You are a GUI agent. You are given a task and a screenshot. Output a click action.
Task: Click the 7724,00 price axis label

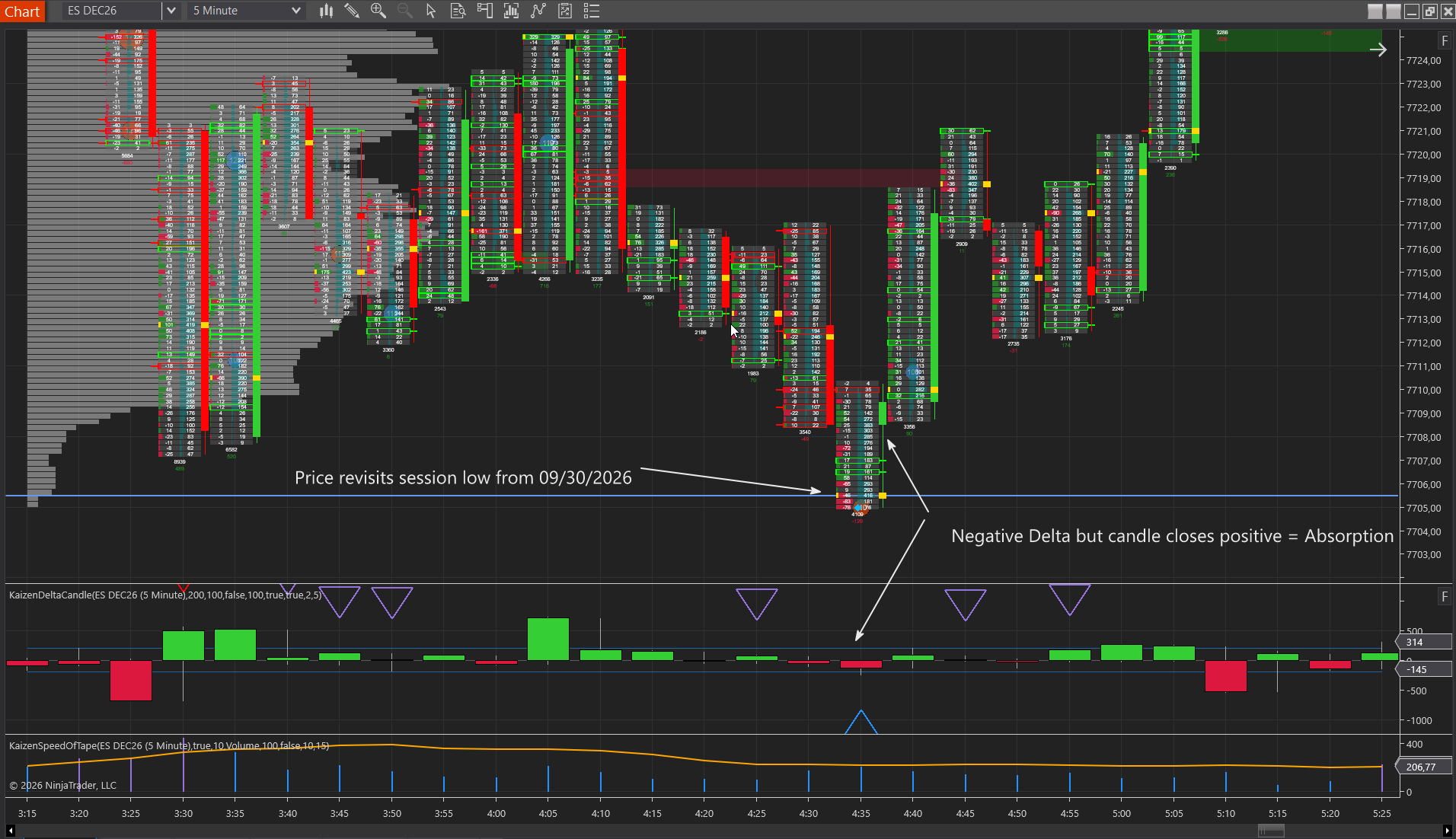click(1424, 61)
